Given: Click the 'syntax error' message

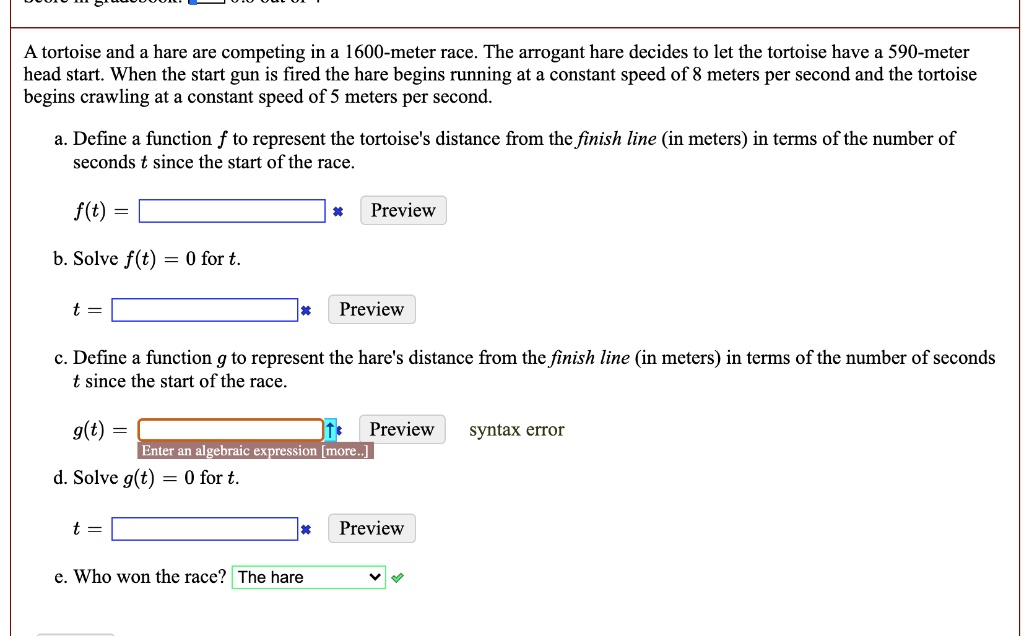Looking at the screenshot, I should click(516, 430).
